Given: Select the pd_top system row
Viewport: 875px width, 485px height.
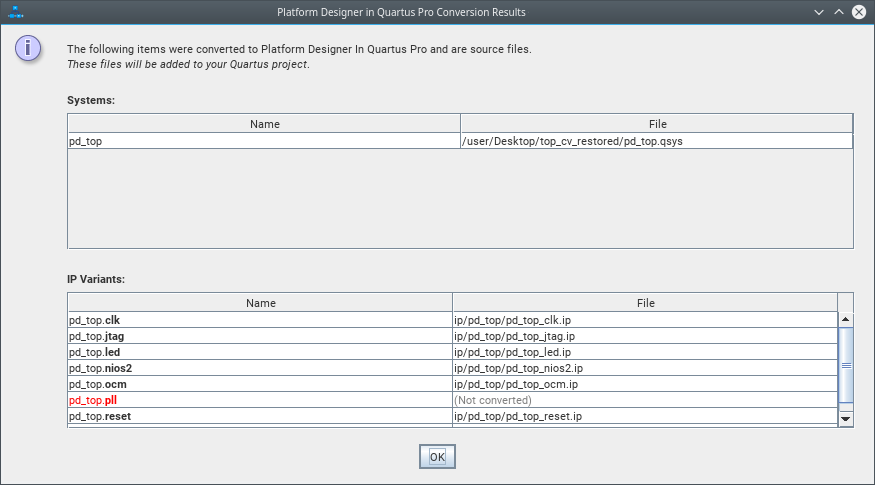Looking at the screenshot, I should (263, 141).
